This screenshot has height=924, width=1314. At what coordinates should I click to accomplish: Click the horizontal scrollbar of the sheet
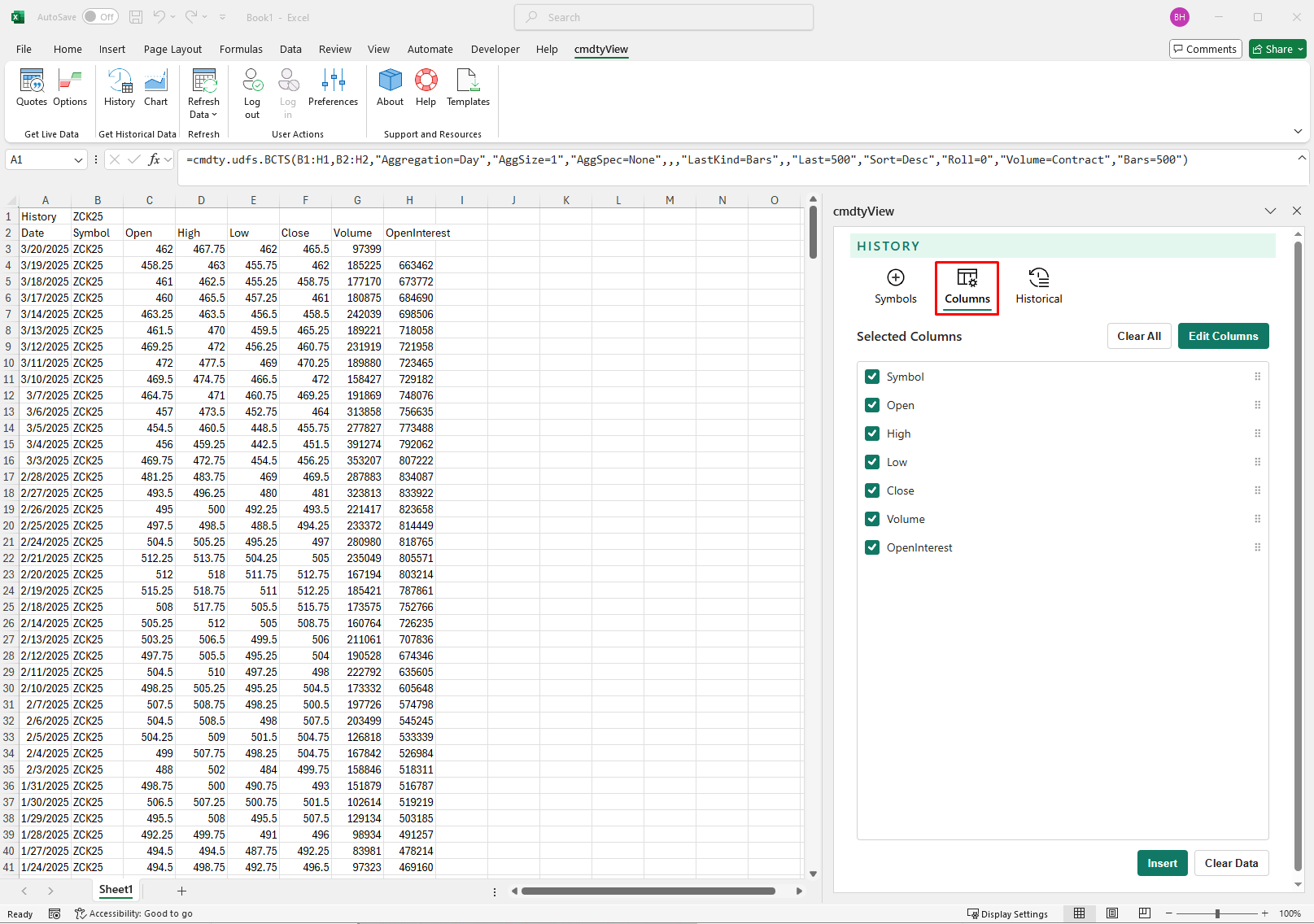(648, 891)
